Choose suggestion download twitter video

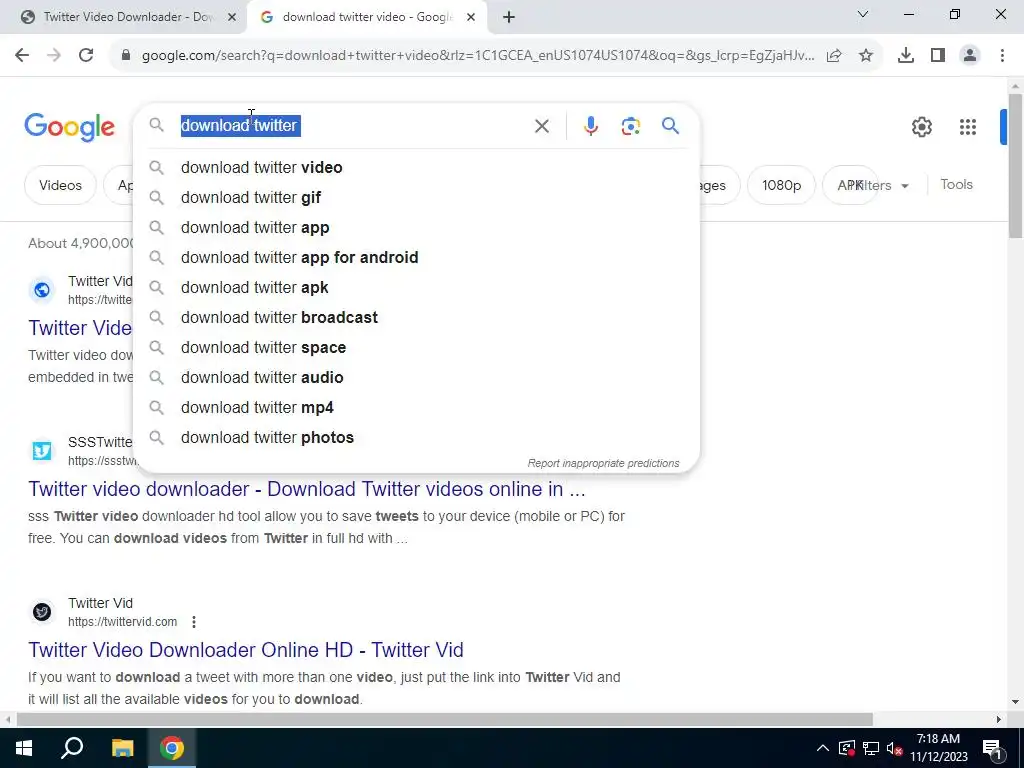pyautogui.click(x=417, y=168)
